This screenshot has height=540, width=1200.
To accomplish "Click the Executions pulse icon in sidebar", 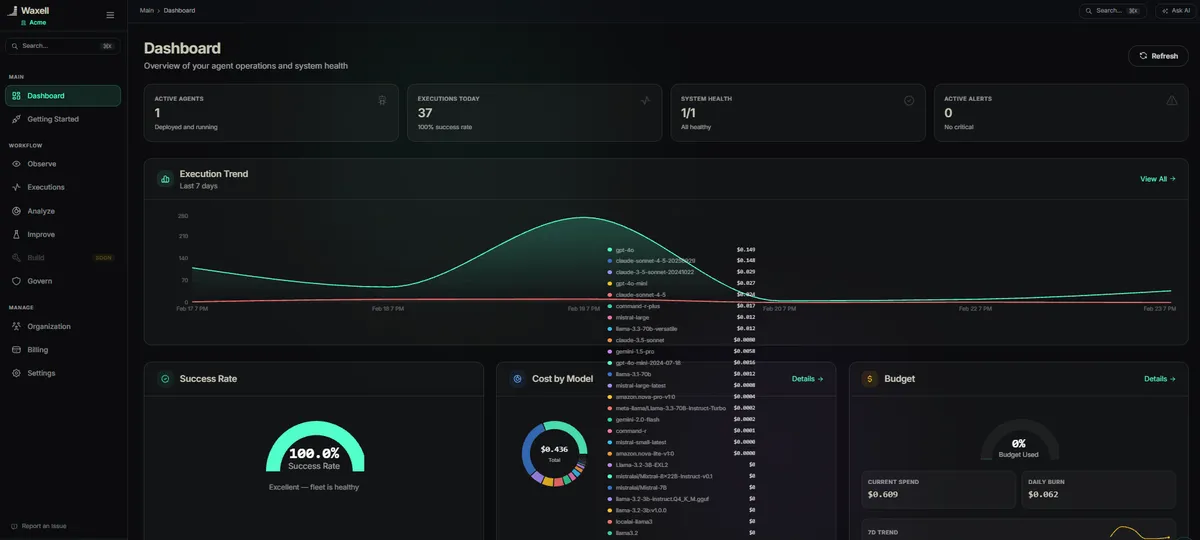I will point(16,187).
